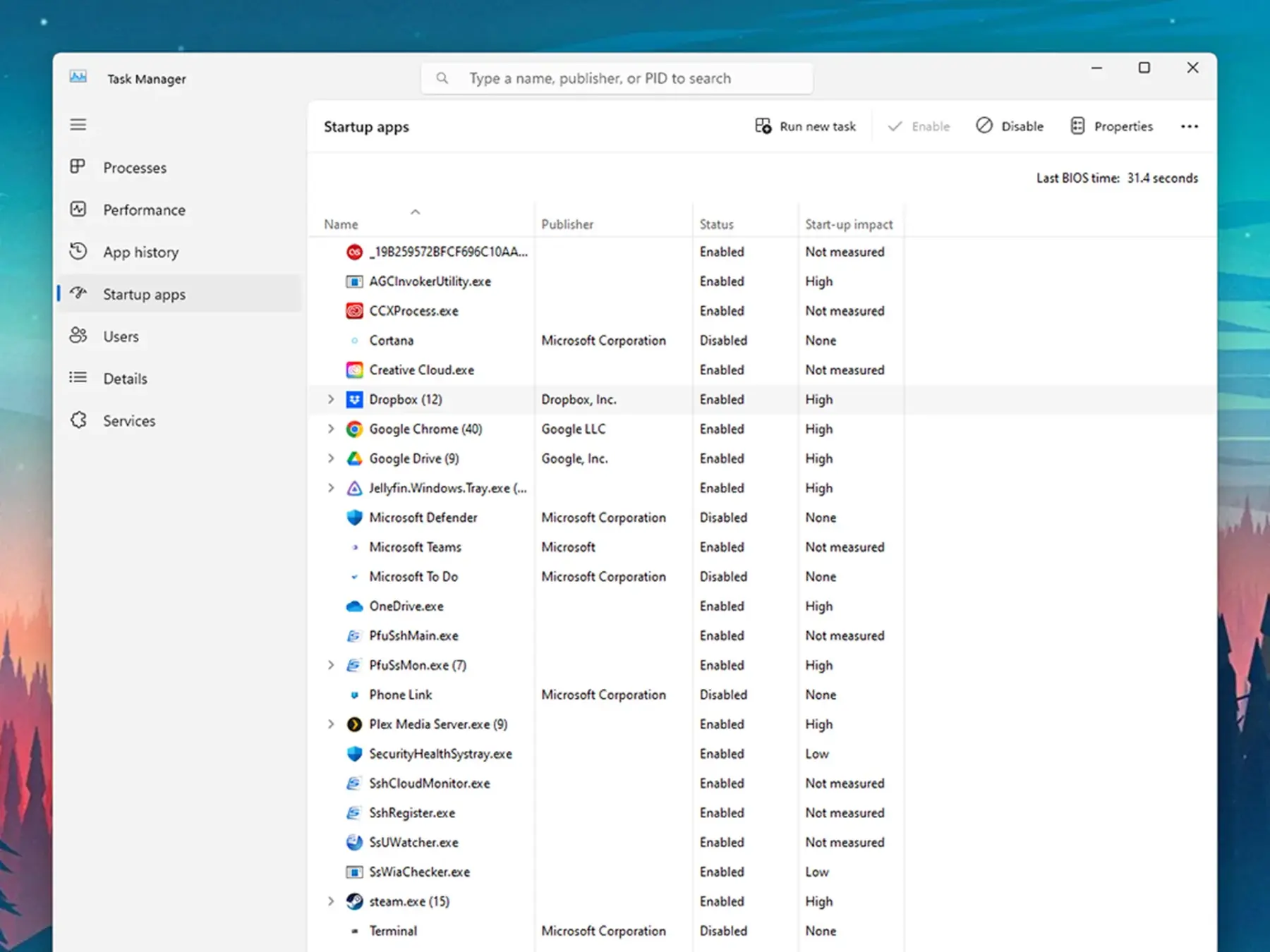
Task: Click the Services gear icon
Action: click(x=78, y=420)
